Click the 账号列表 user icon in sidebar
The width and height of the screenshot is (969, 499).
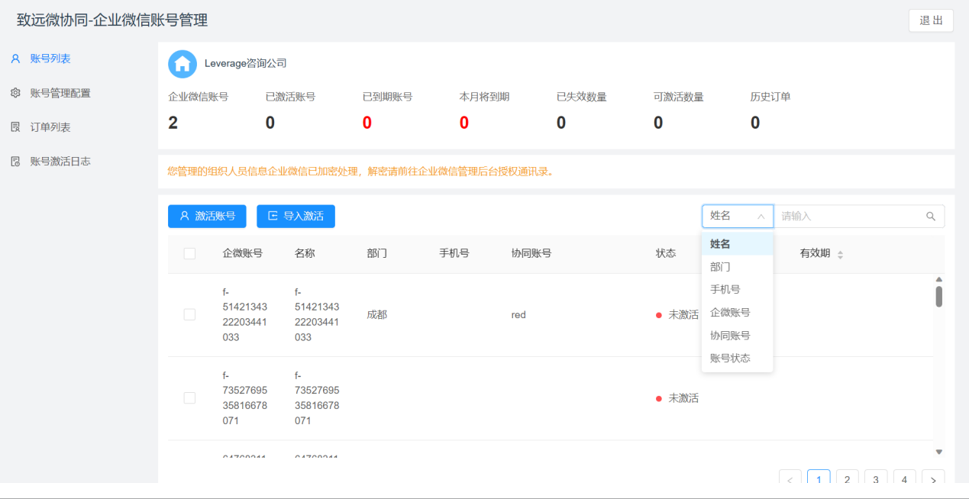pos(15,59)
